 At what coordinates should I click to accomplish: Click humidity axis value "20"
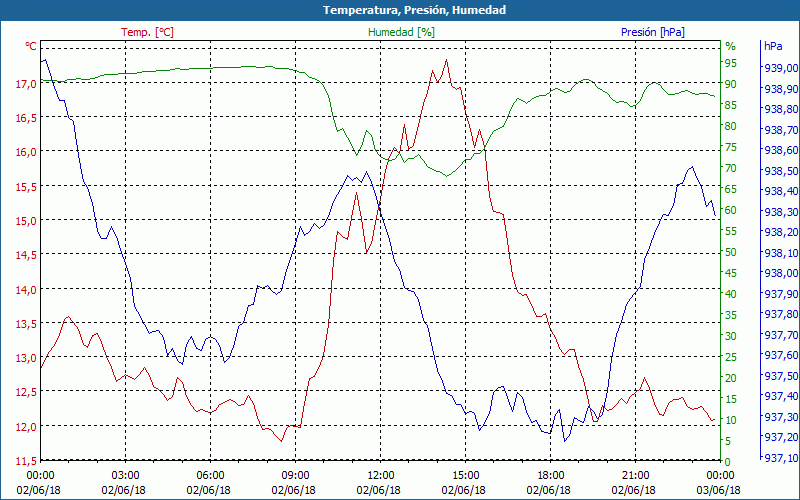731,378
